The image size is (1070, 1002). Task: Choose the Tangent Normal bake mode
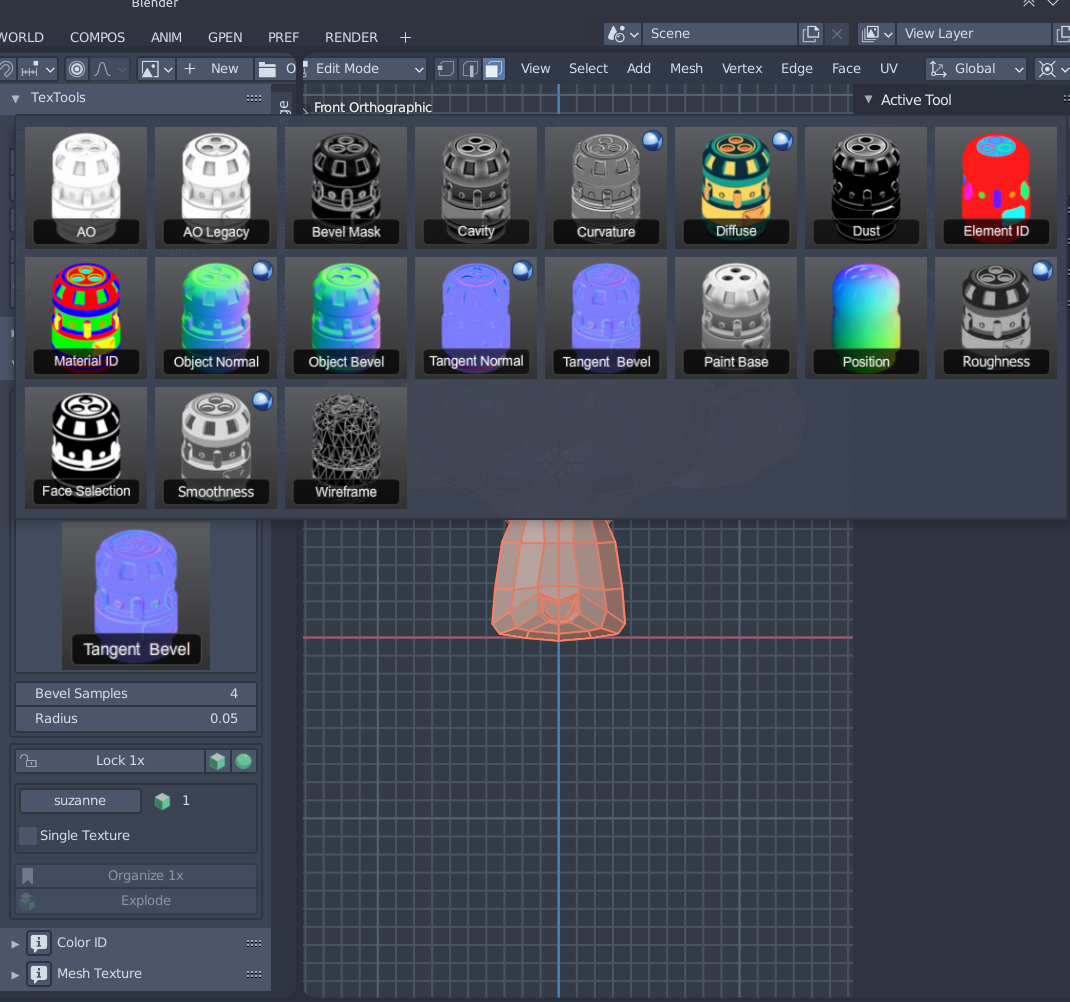pyautogui.click(x=476, y=318)
